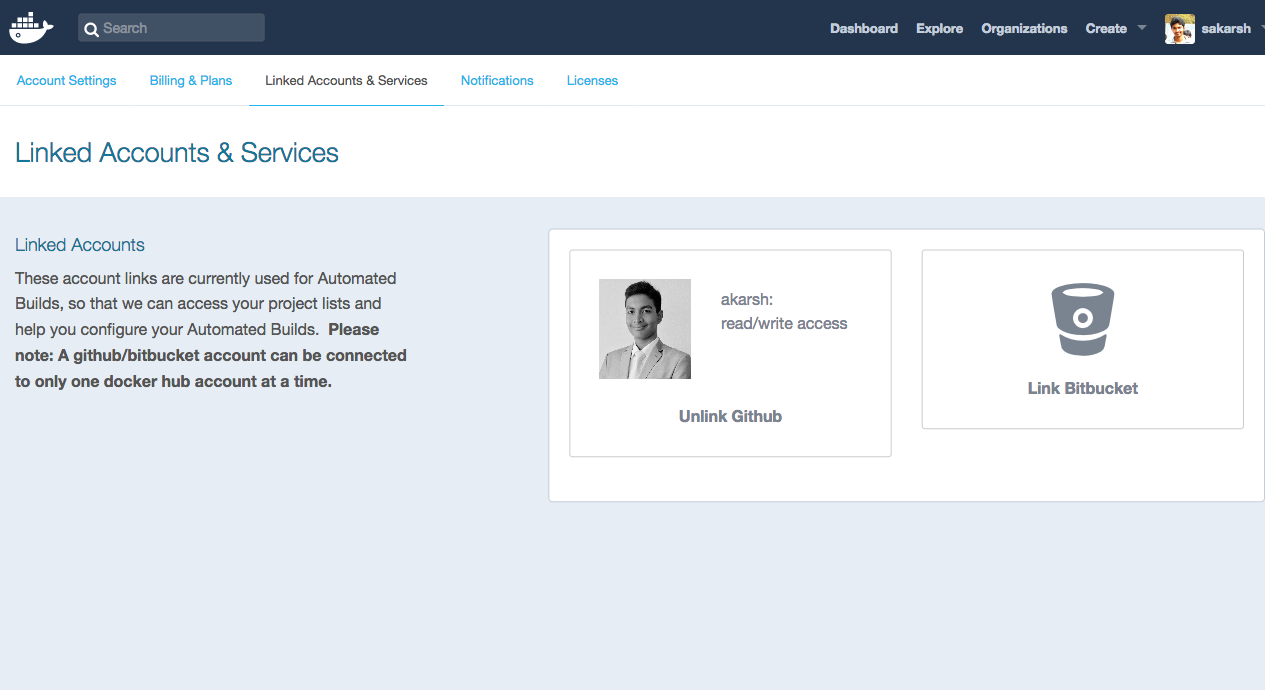Click the sakarsh avatar in the navbar
1265x690 pixels.
tap(1180, 29)
